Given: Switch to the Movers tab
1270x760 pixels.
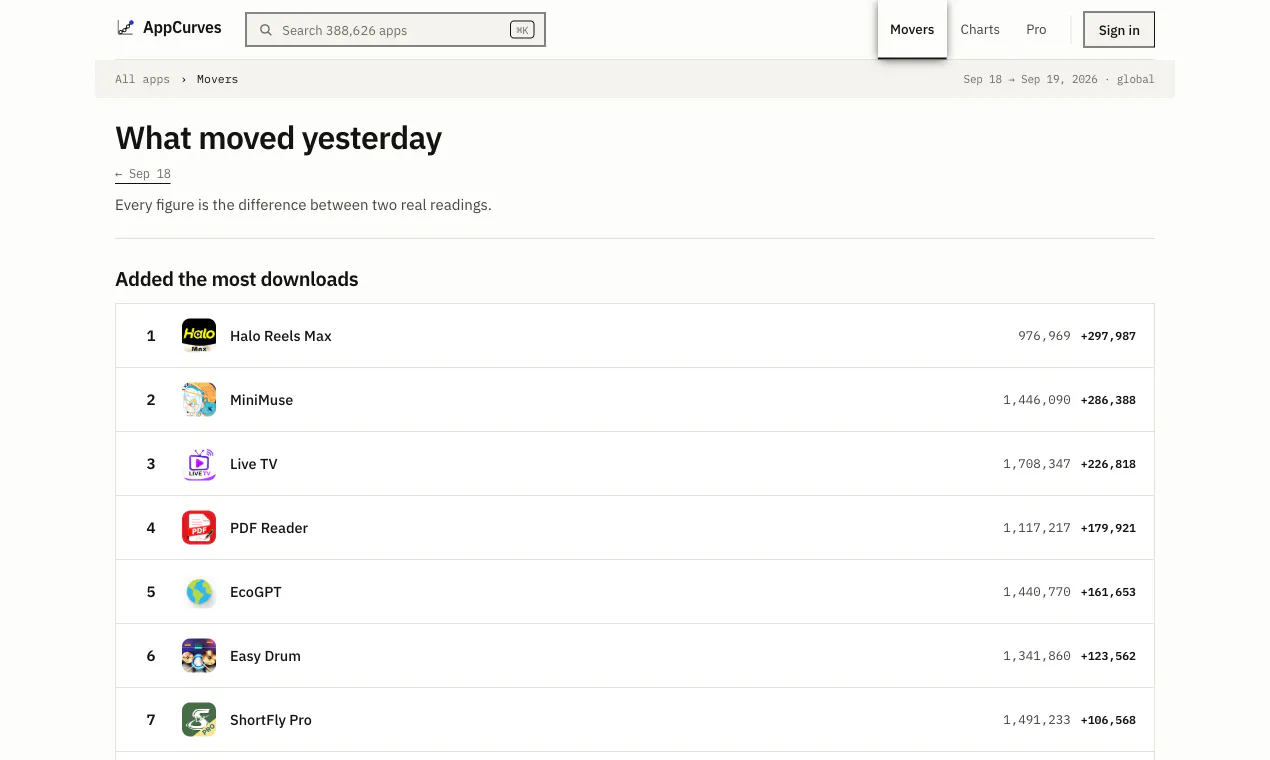Looking at the screenshot, I should pos(912,29).
